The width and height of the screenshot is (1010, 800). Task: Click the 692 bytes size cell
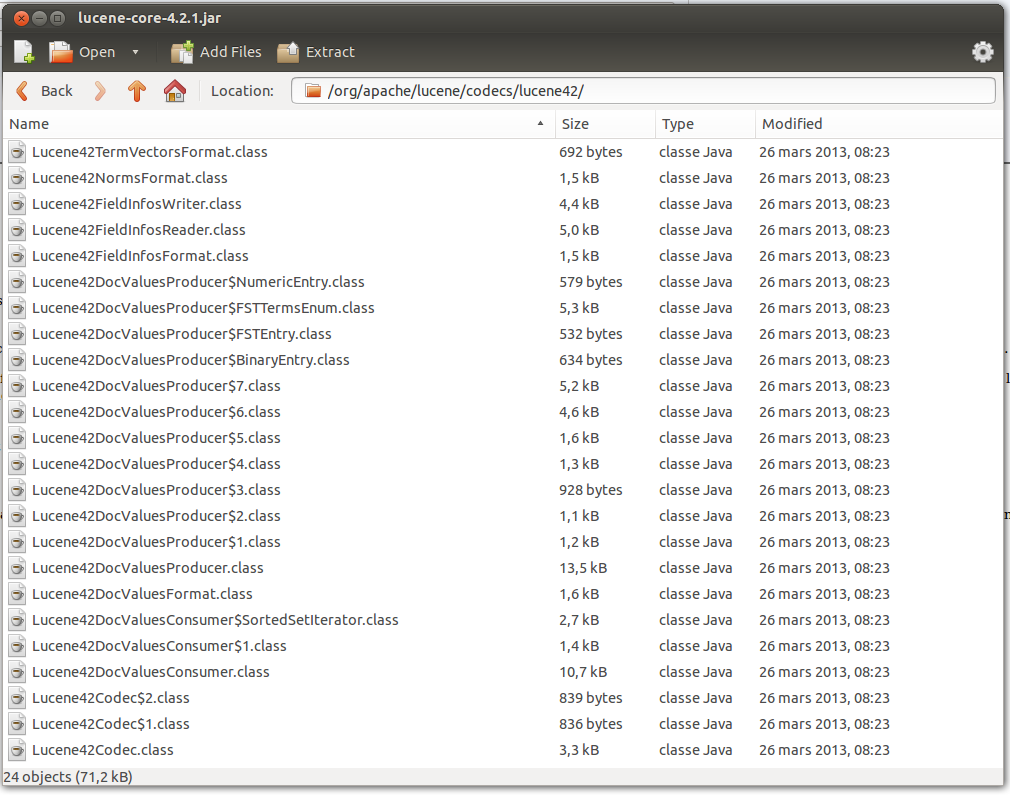pos(591,152)
